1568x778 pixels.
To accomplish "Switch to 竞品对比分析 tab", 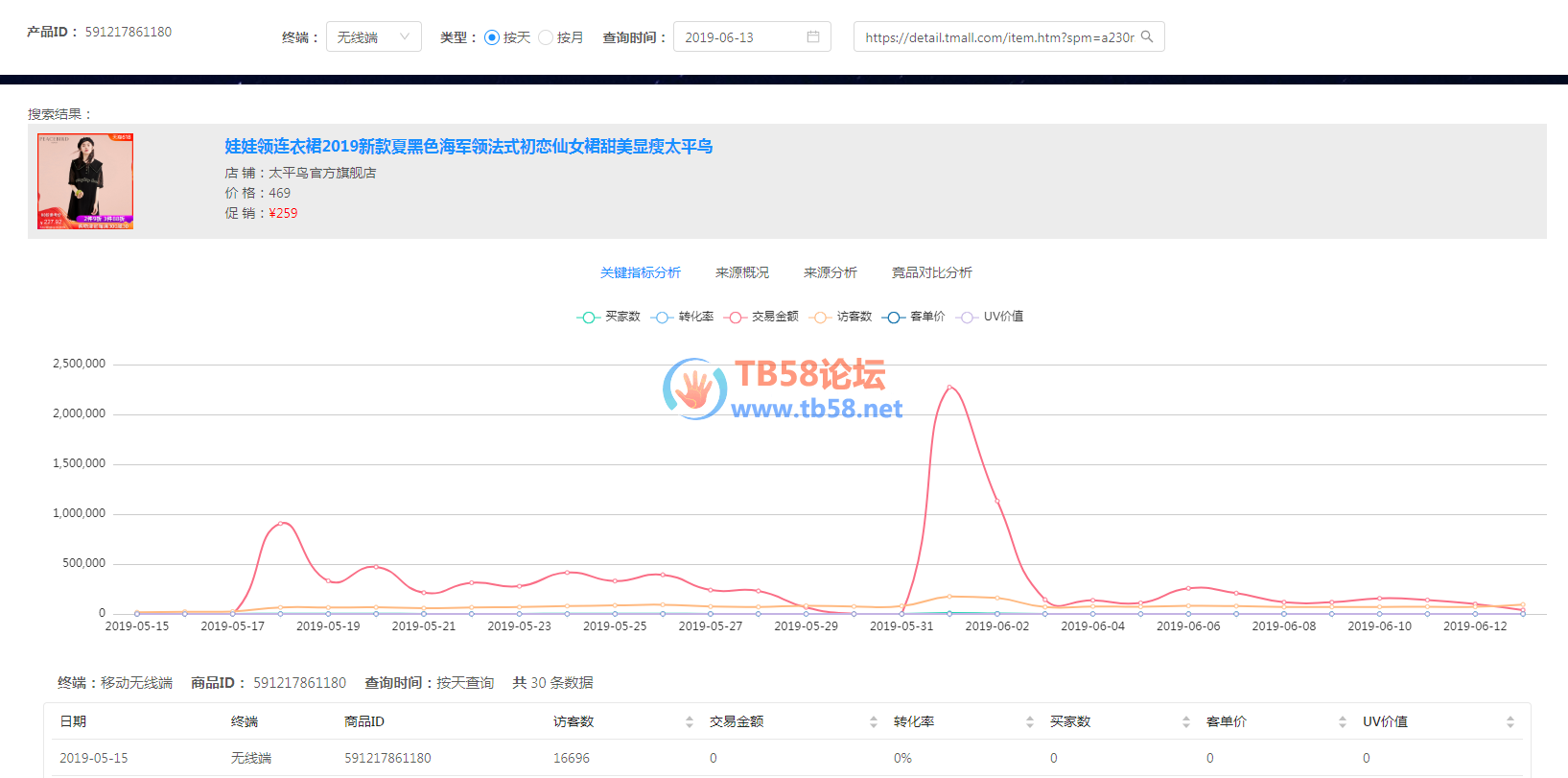I will 932,272.
